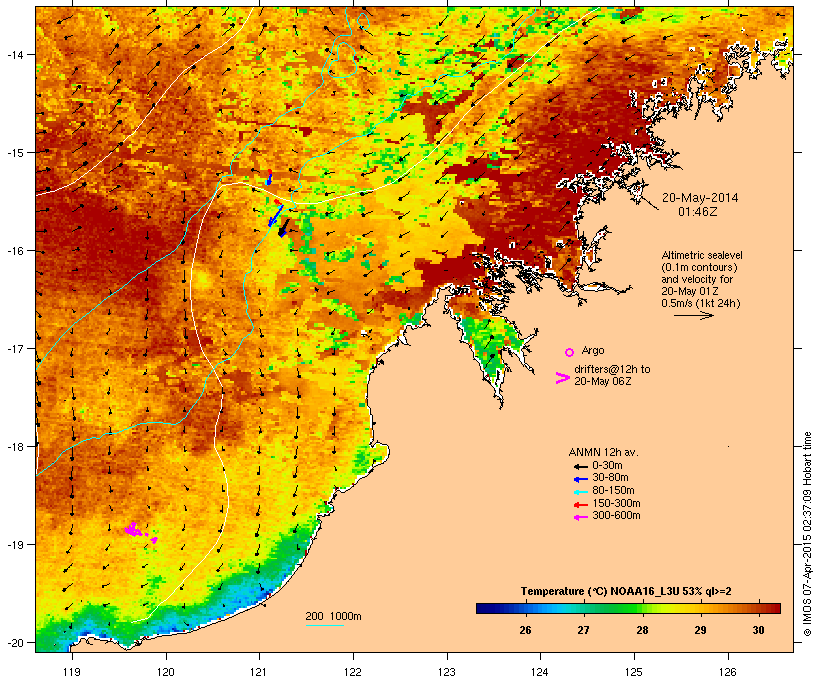Click the cyan 200 1000m isobath legend line
The image size is (820, 680).
[x=324, y=625]
